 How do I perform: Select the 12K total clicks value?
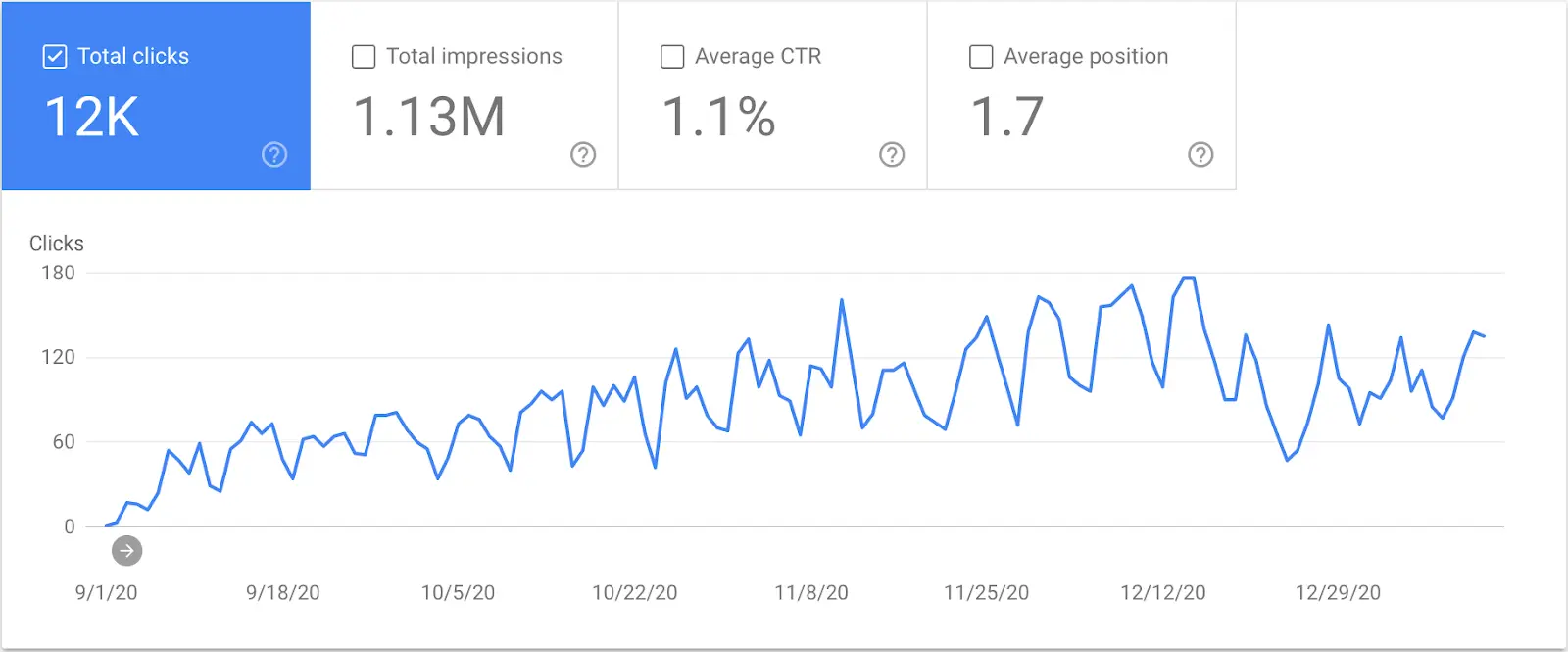(x=92, y=117)
